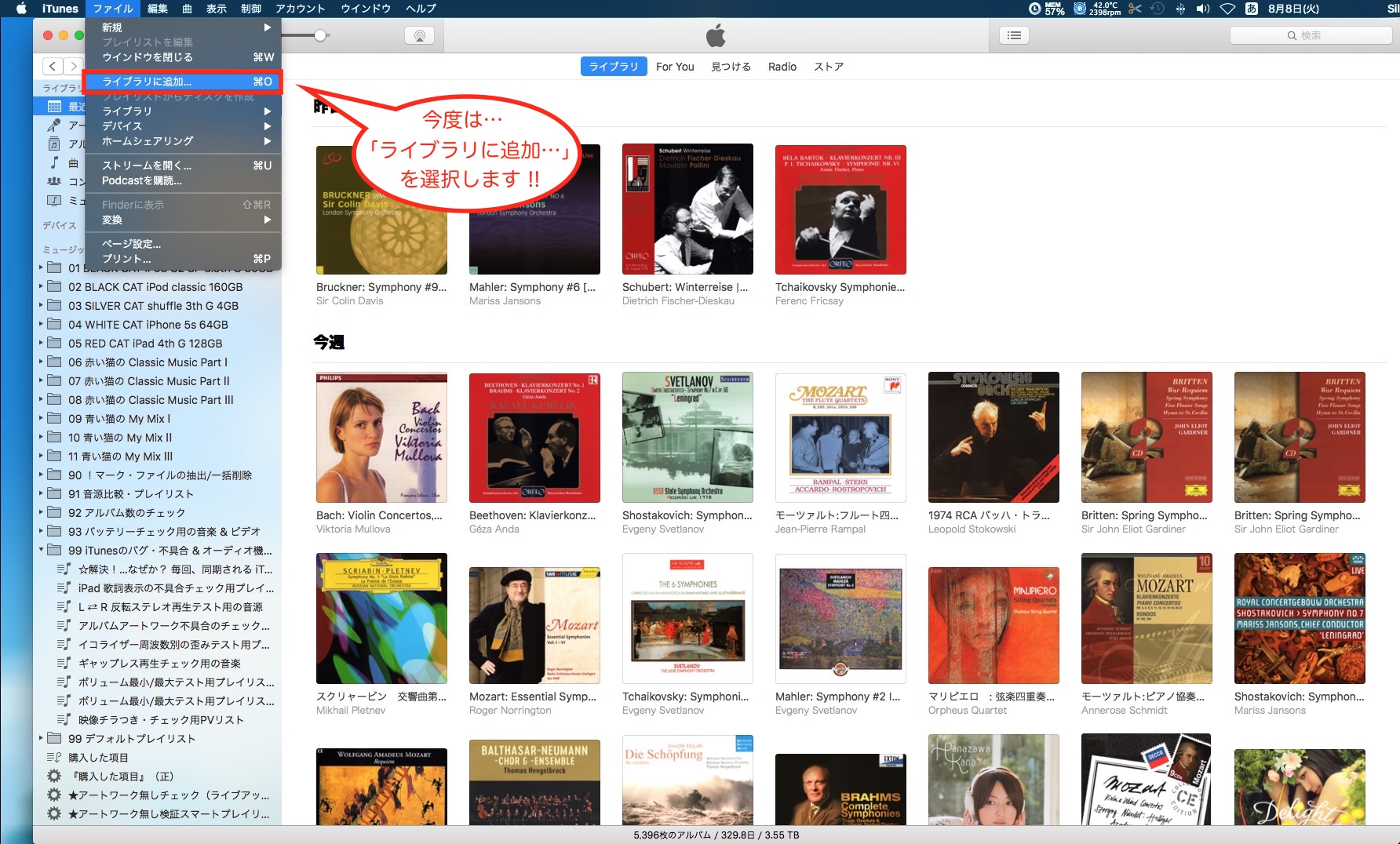Choose Podcastを購読… from the File menu
The width and height of the screenshot is (1400, 844).
182,180
